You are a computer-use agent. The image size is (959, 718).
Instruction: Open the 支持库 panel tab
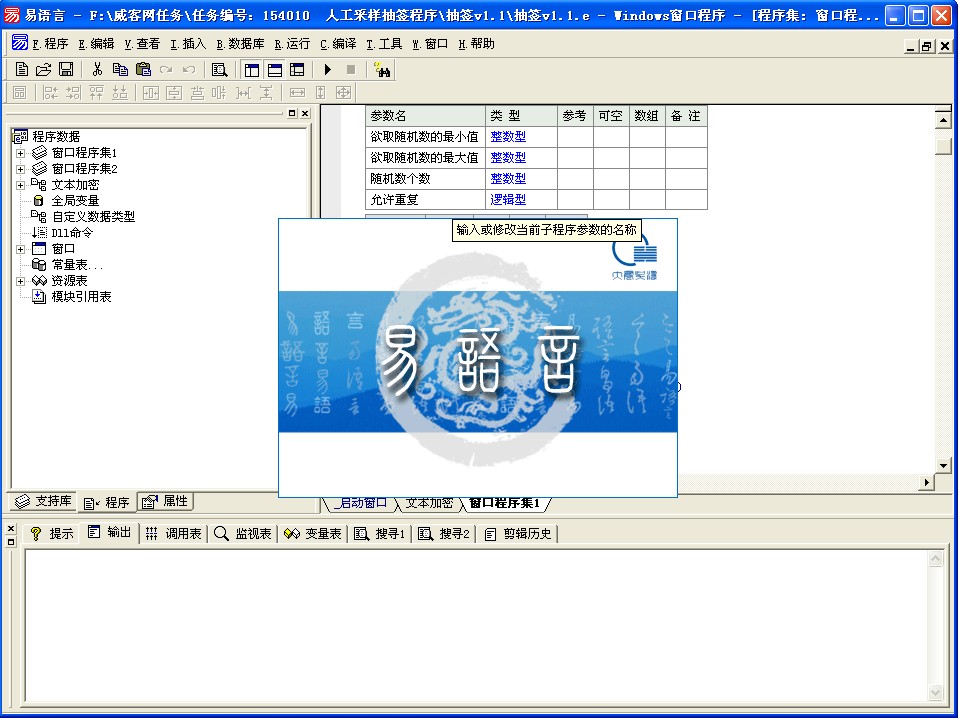[44, 502]
